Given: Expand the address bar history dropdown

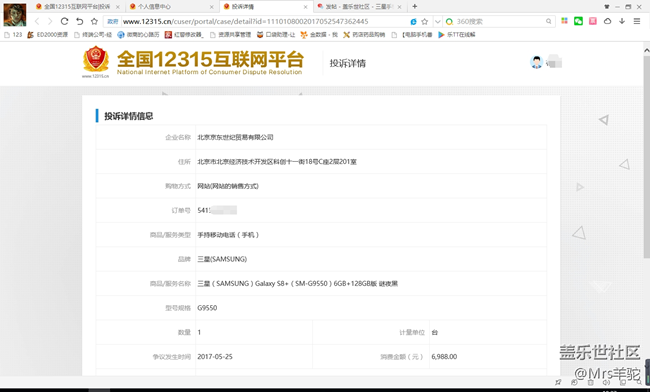Looking at the screenshot, I should tap(437, 22).
